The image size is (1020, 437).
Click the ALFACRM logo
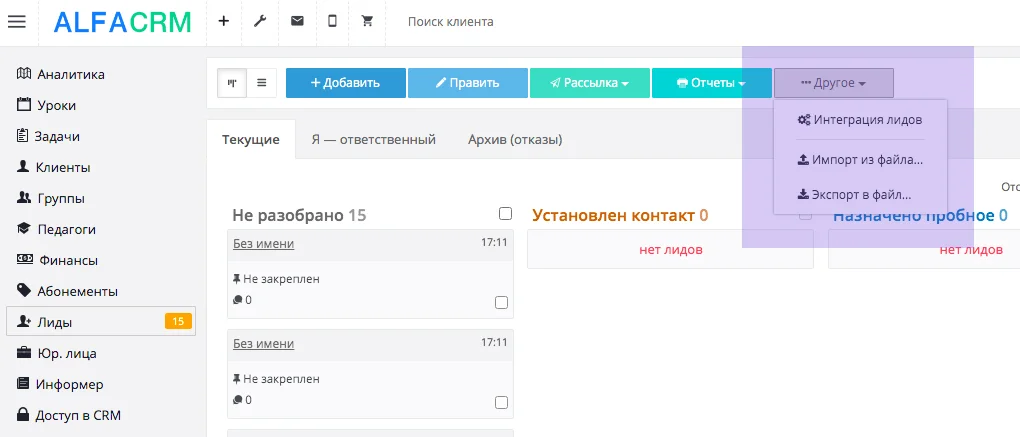click(122, 22)
